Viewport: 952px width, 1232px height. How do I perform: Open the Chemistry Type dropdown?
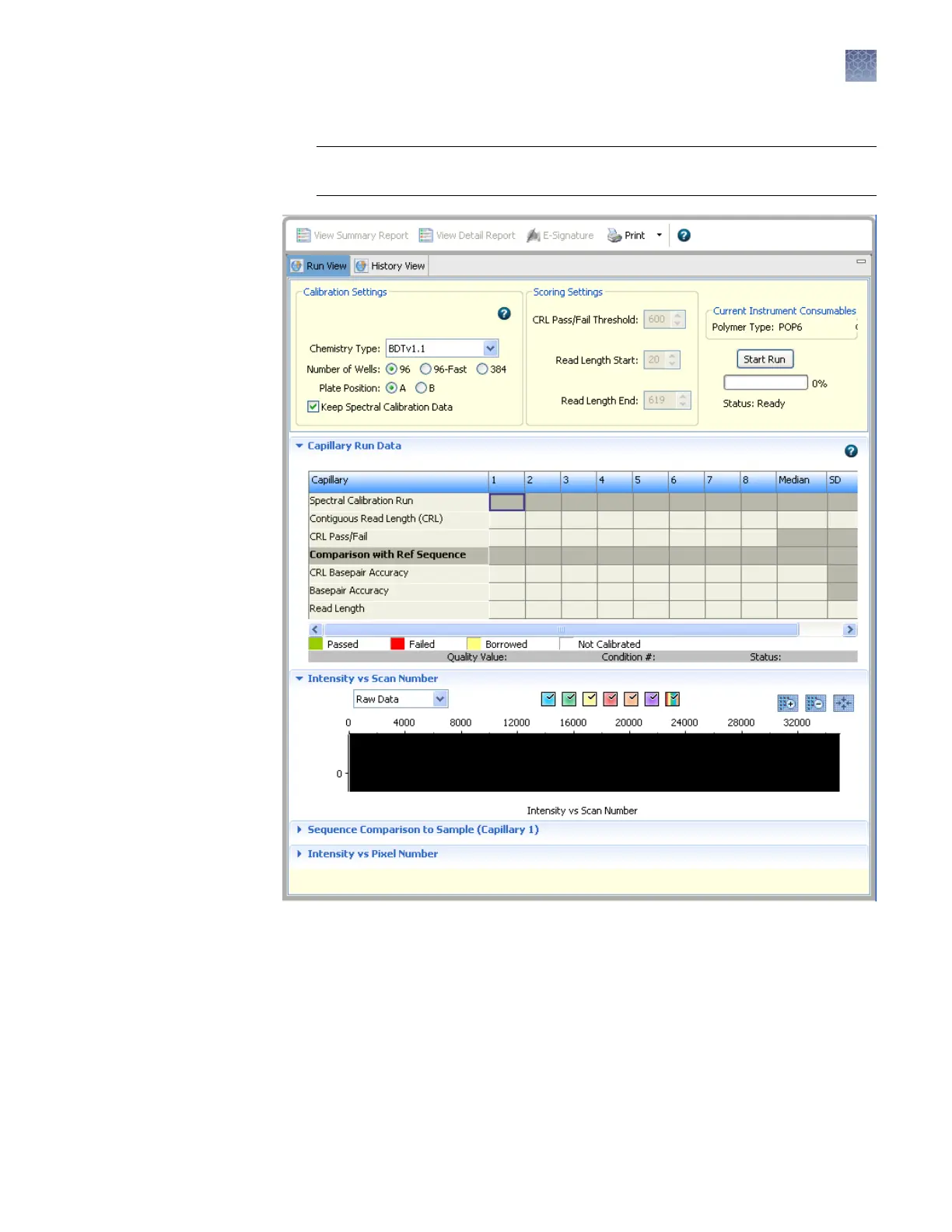[x=443, y=348]
